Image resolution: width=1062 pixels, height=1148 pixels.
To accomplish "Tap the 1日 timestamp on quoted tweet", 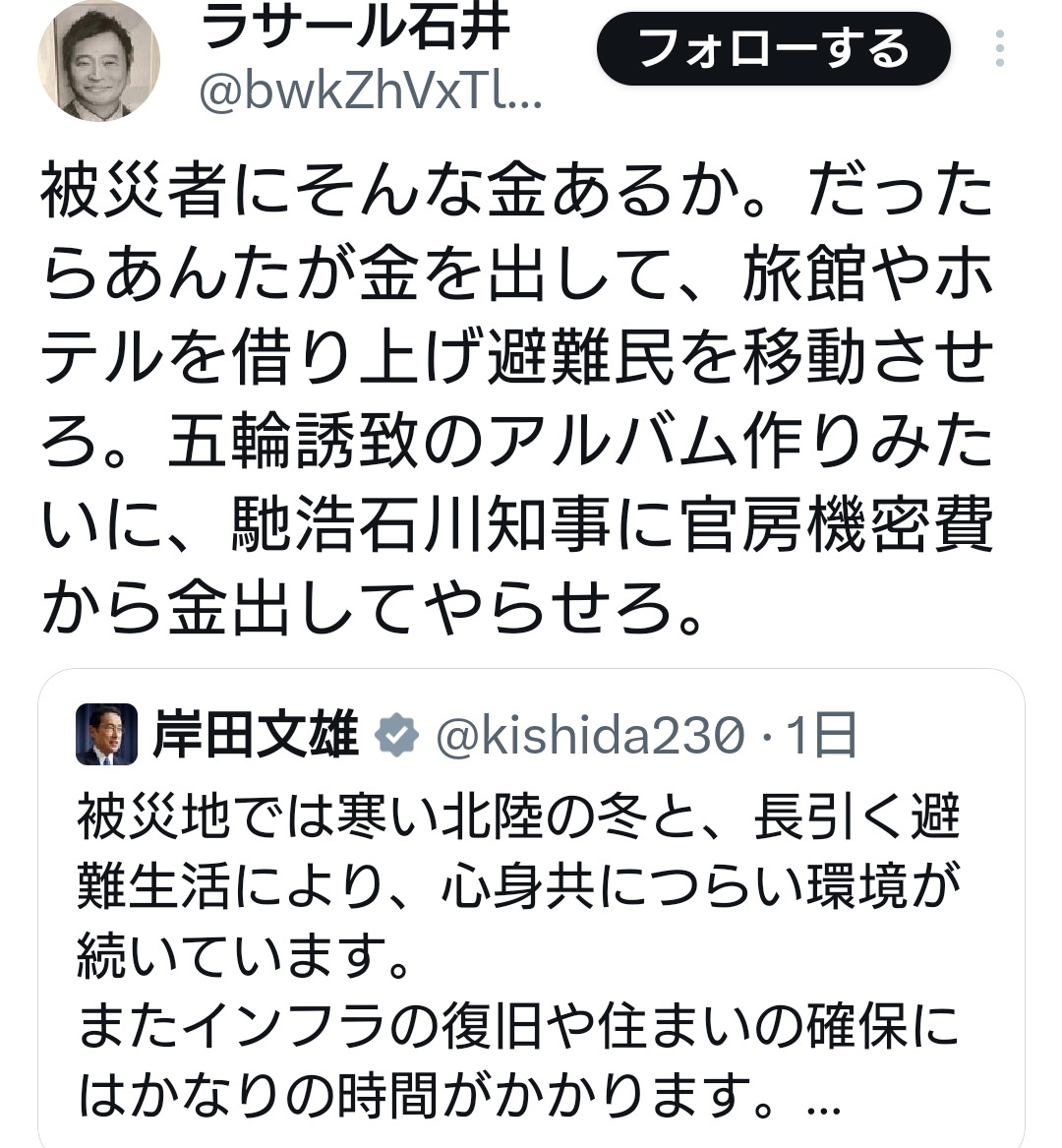I will (x=821, y=735).
